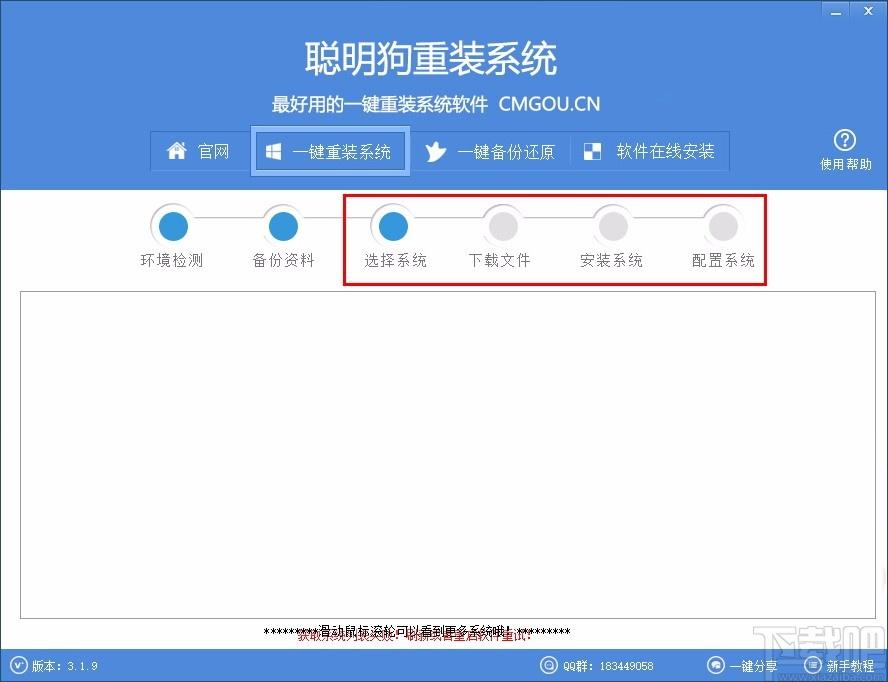The image size is (888, 682).
Task: Open 使用帮助 question mark icon
Action: pos(844,140)
